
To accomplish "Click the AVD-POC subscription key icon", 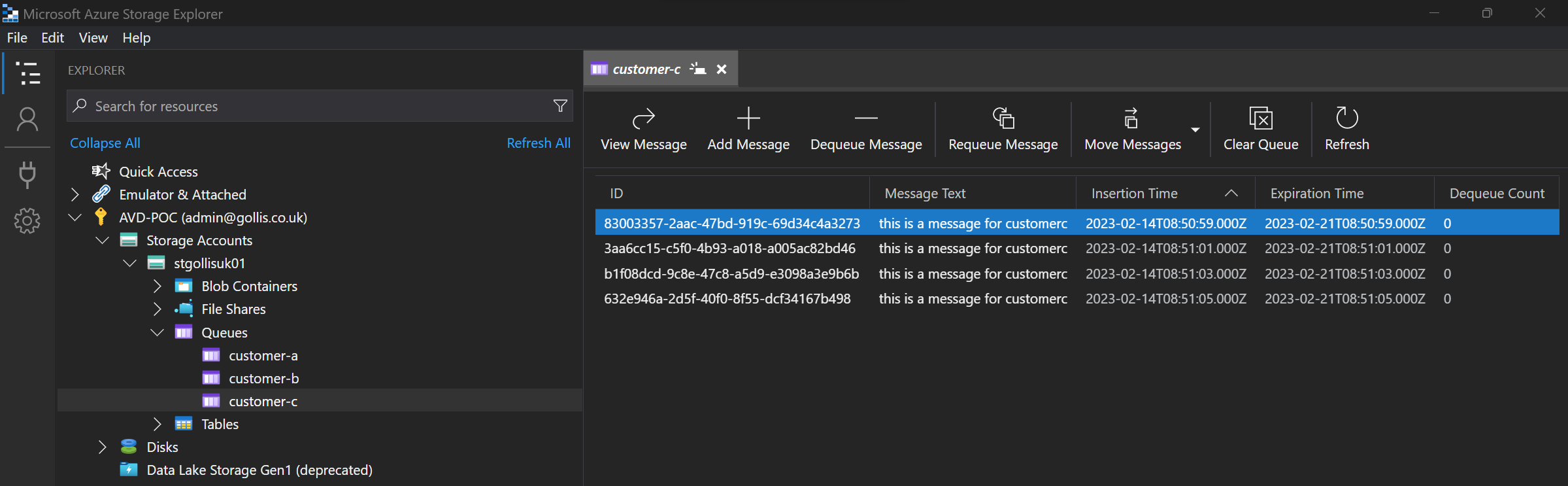I will [x=101, y=217].
